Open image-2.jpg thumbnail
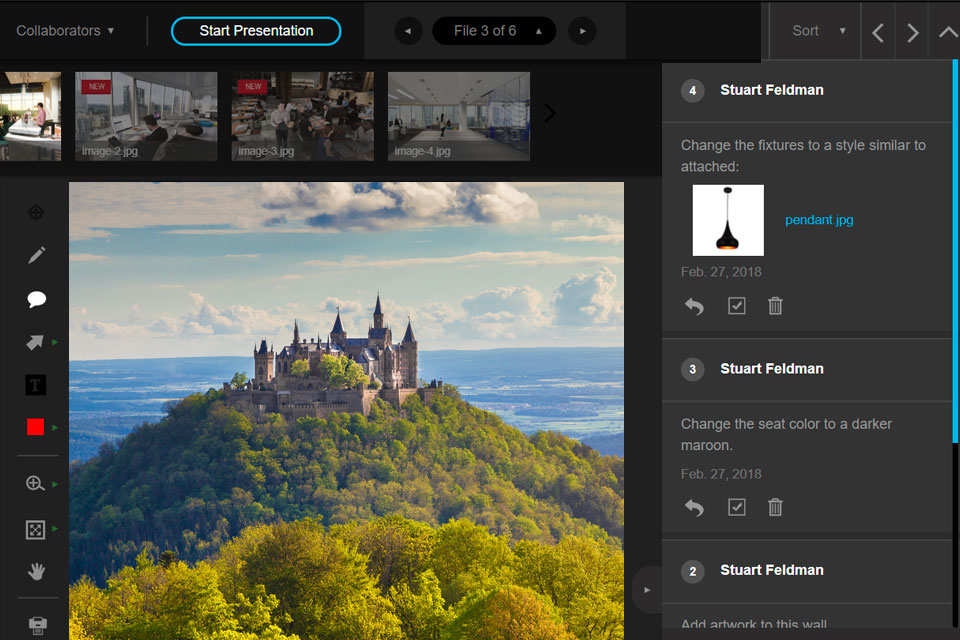Image resolution: width=960 pixels, height=640 pixels. 146,116
